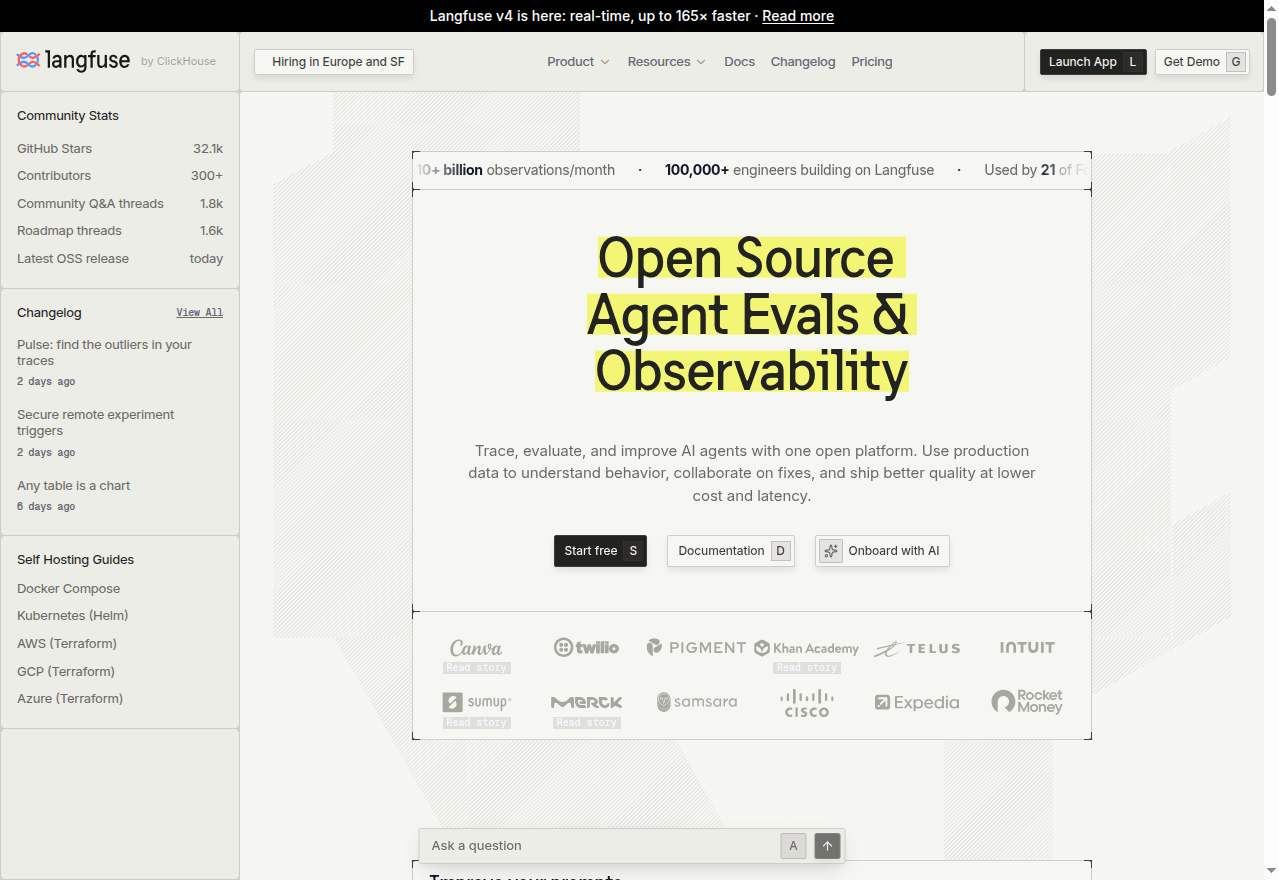Click the Start free button
1279x880 pixels.
600,551
